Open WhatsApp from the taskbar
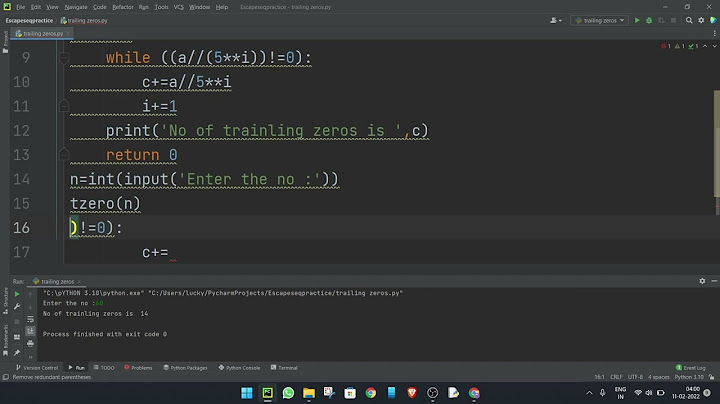This screenshot has height=404, width=720. click(x=288, y=393)
